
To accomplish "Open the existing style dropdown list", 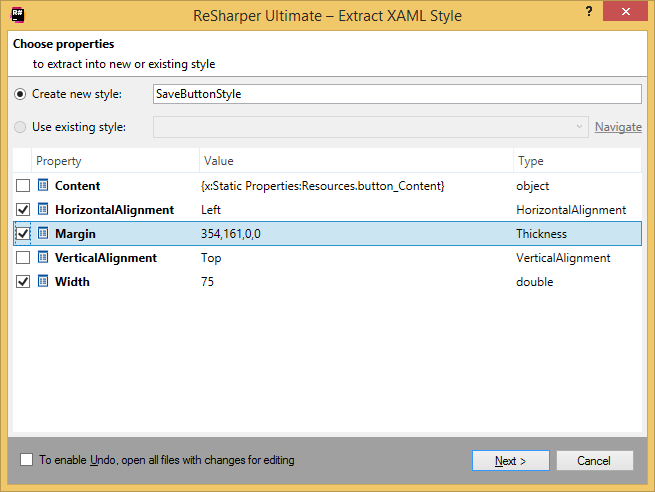I will (579, 127).
